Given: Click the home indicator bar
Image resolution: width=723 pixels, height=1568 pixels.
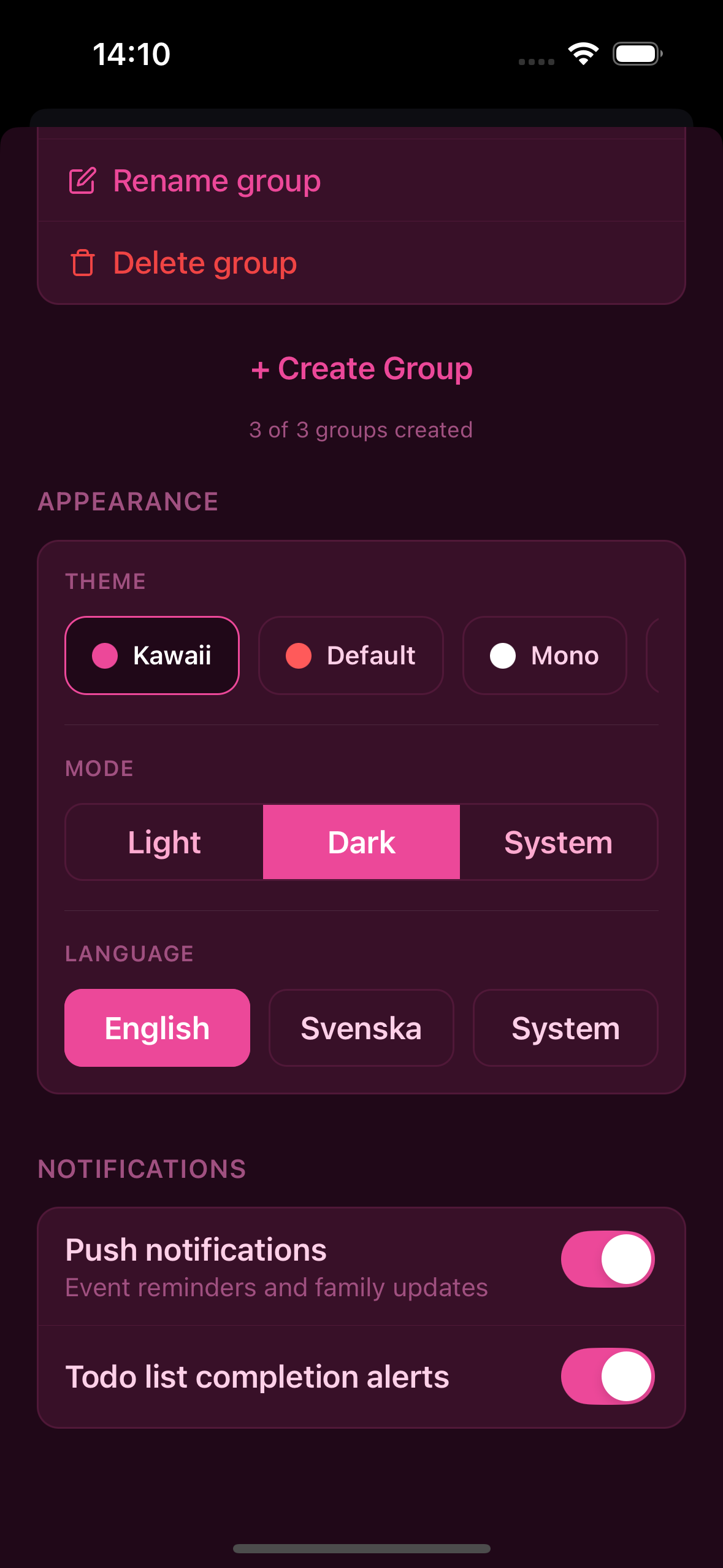Looking at the screenshot, I should (361, 1548).
